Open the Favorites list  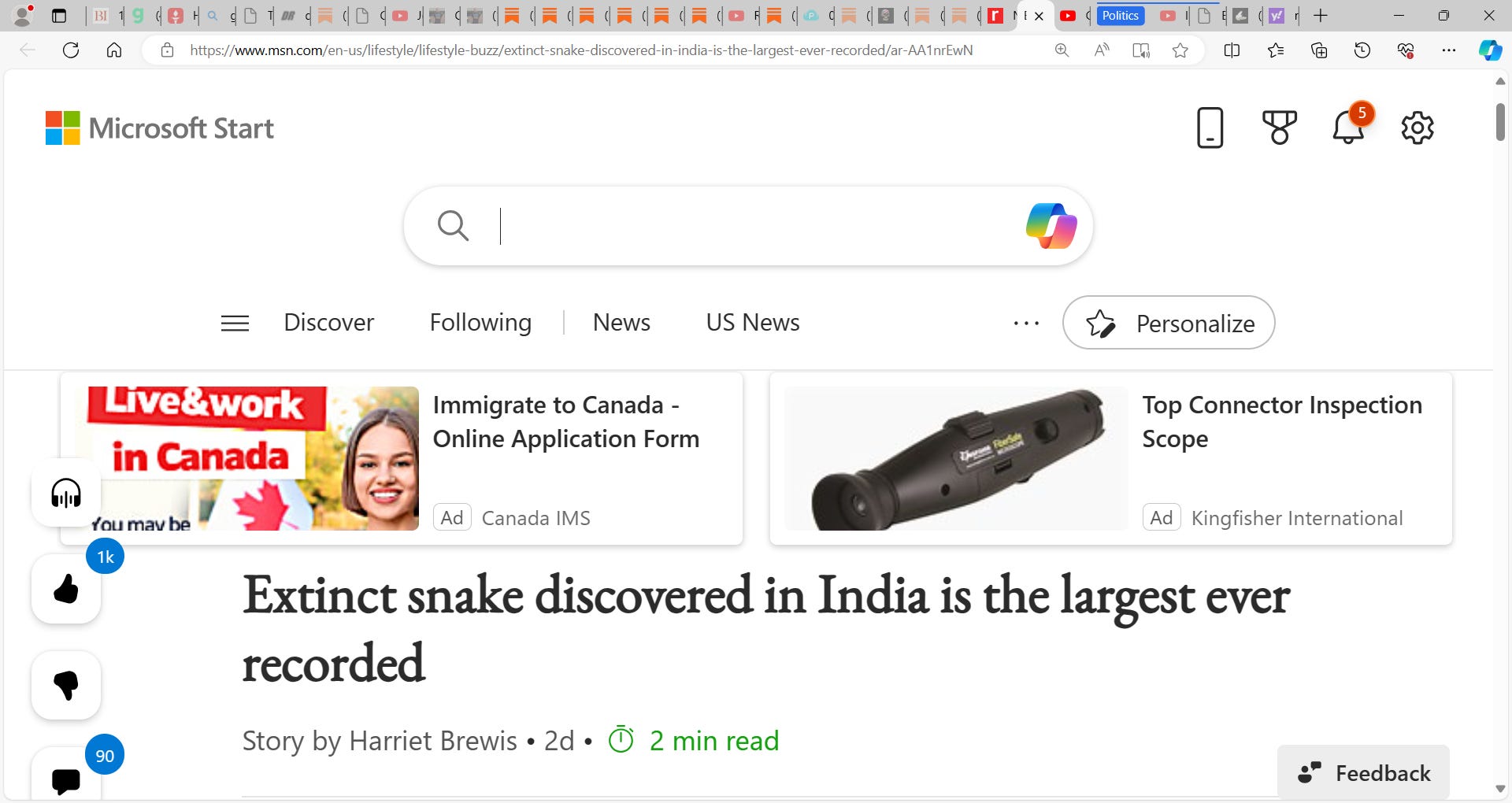click(x=1276, y=50)
